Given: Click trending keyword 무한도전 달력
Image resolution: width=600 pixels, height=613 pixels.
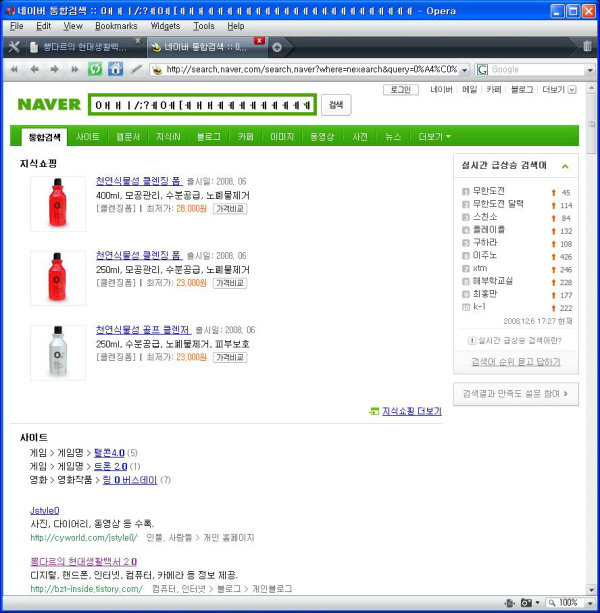Looking at the screenshot, I should (x=498, y=204).
